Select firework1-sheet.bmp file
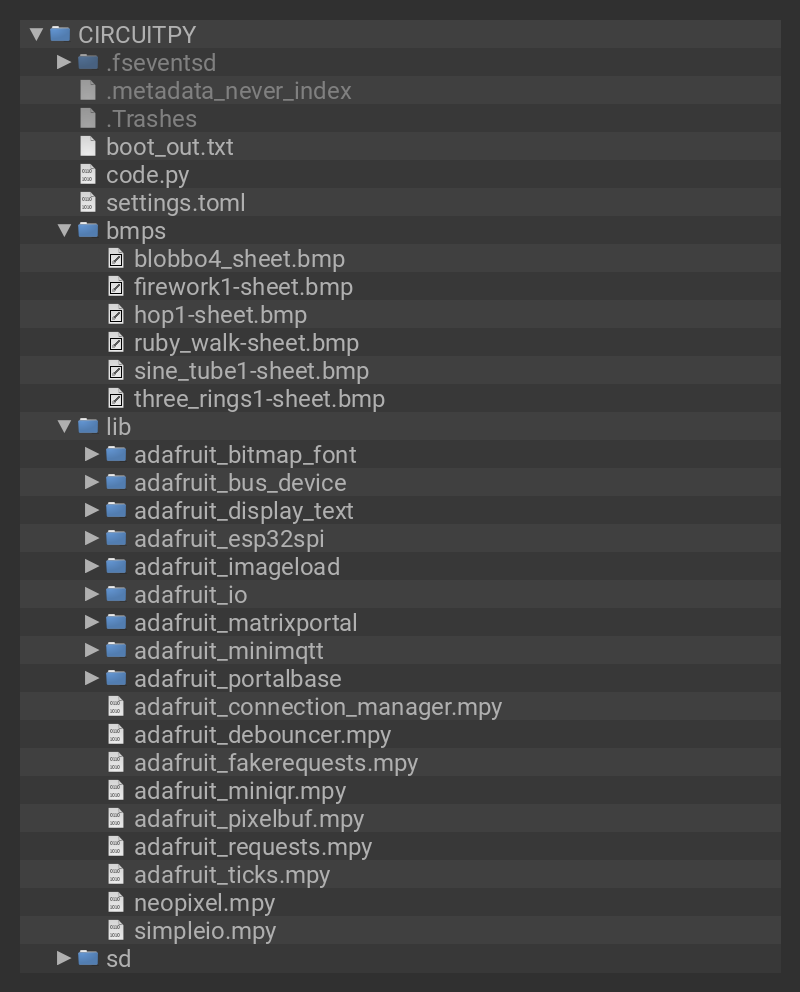The width and height of the screenshot is (800, 992). (x=243, y=287)
